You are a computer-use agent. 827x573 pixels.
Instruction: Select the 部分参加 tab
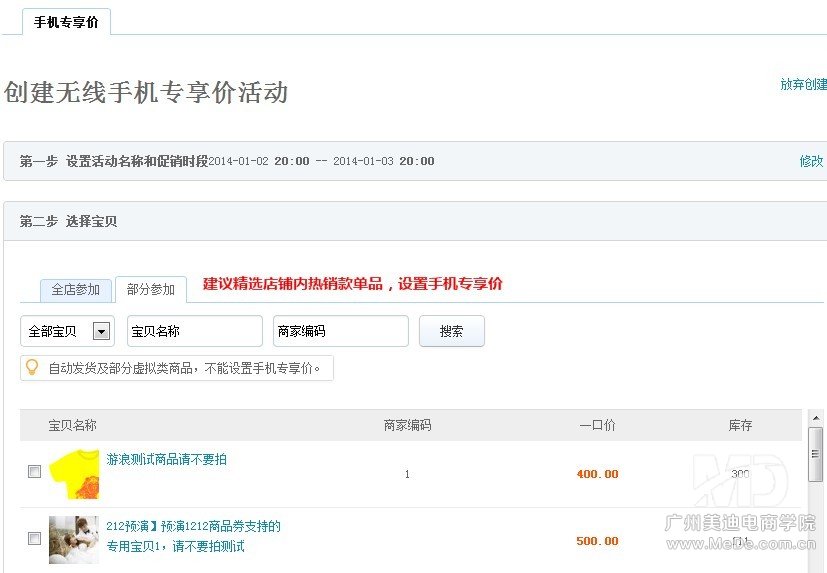[x=151, y=289]
